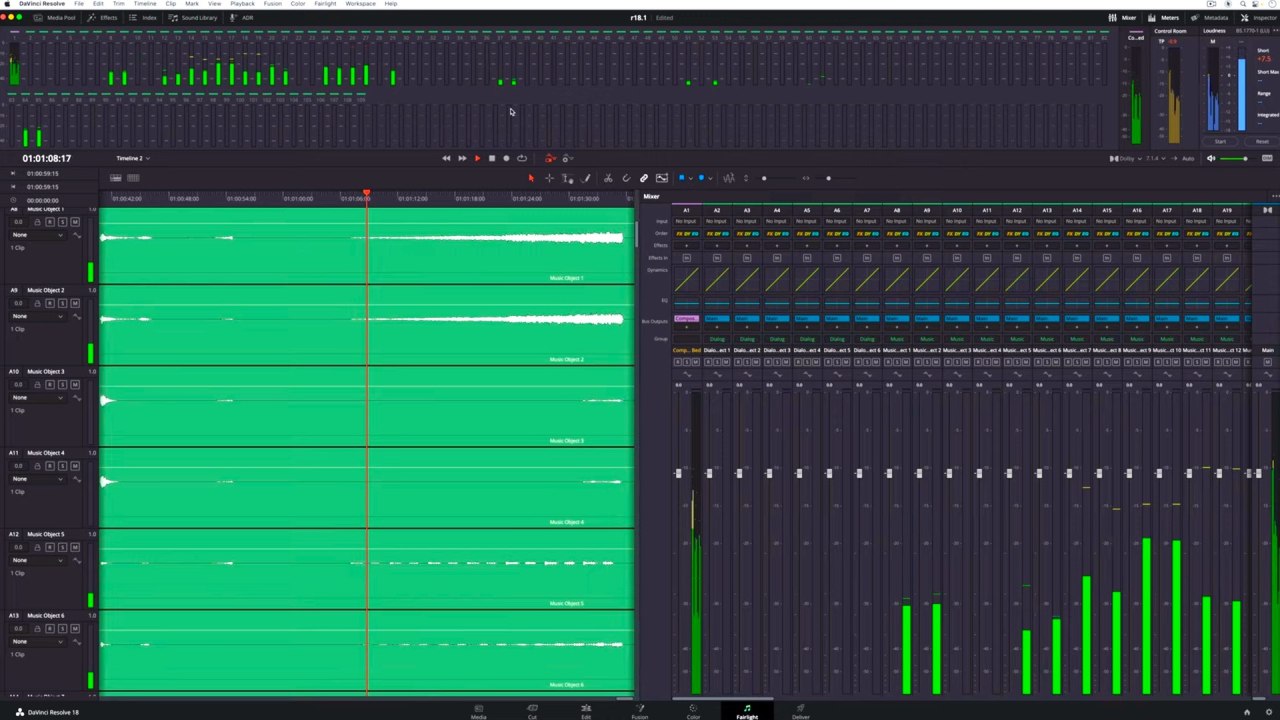This screenshot has width=1280, height=720.
Task: Select the Edit selection (I-beam) tool
Action: pyautogui.click(x=567, y=178)
